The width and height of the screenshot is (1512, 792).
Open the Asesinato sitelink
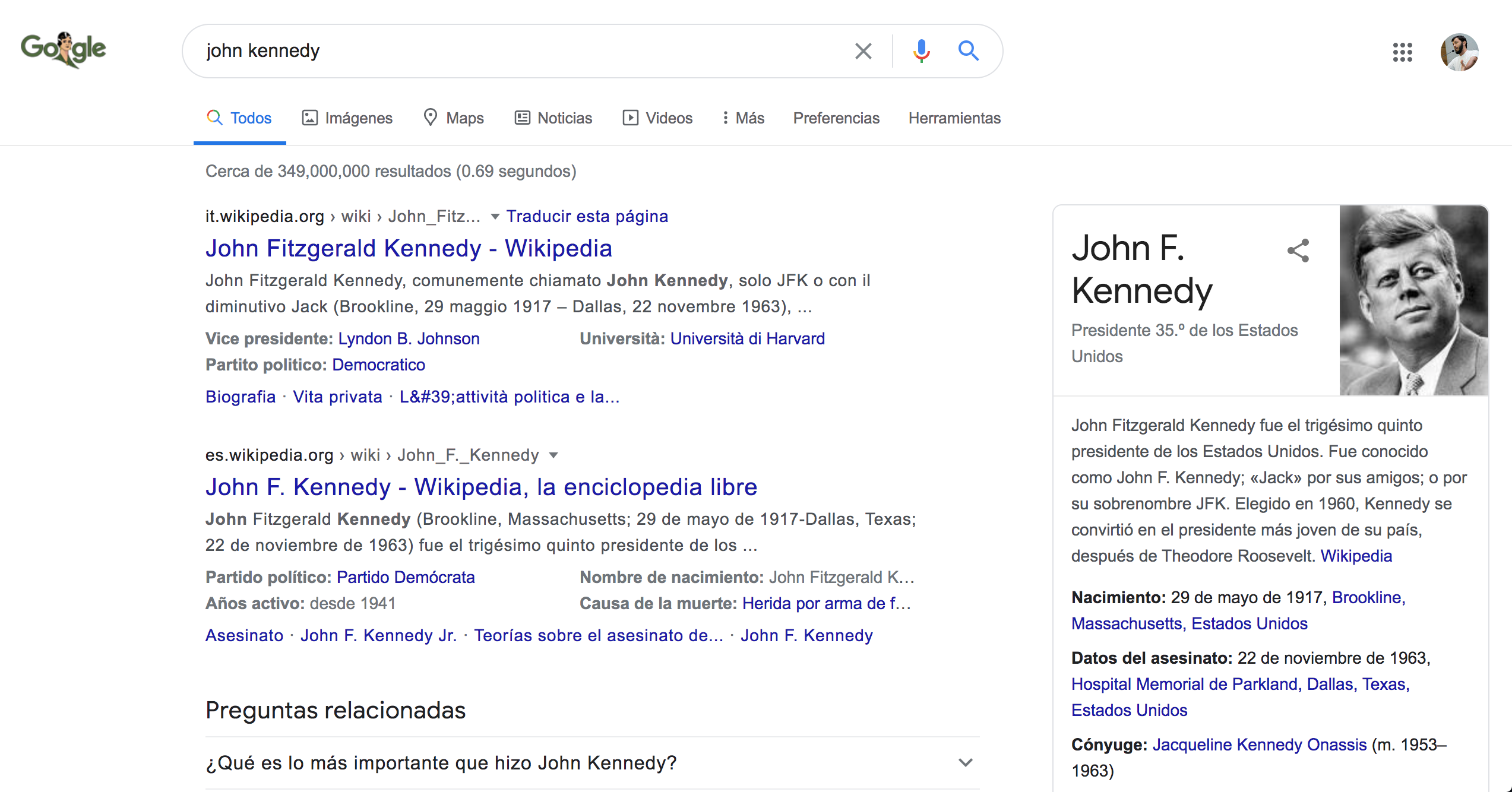(x=244, y=635)
